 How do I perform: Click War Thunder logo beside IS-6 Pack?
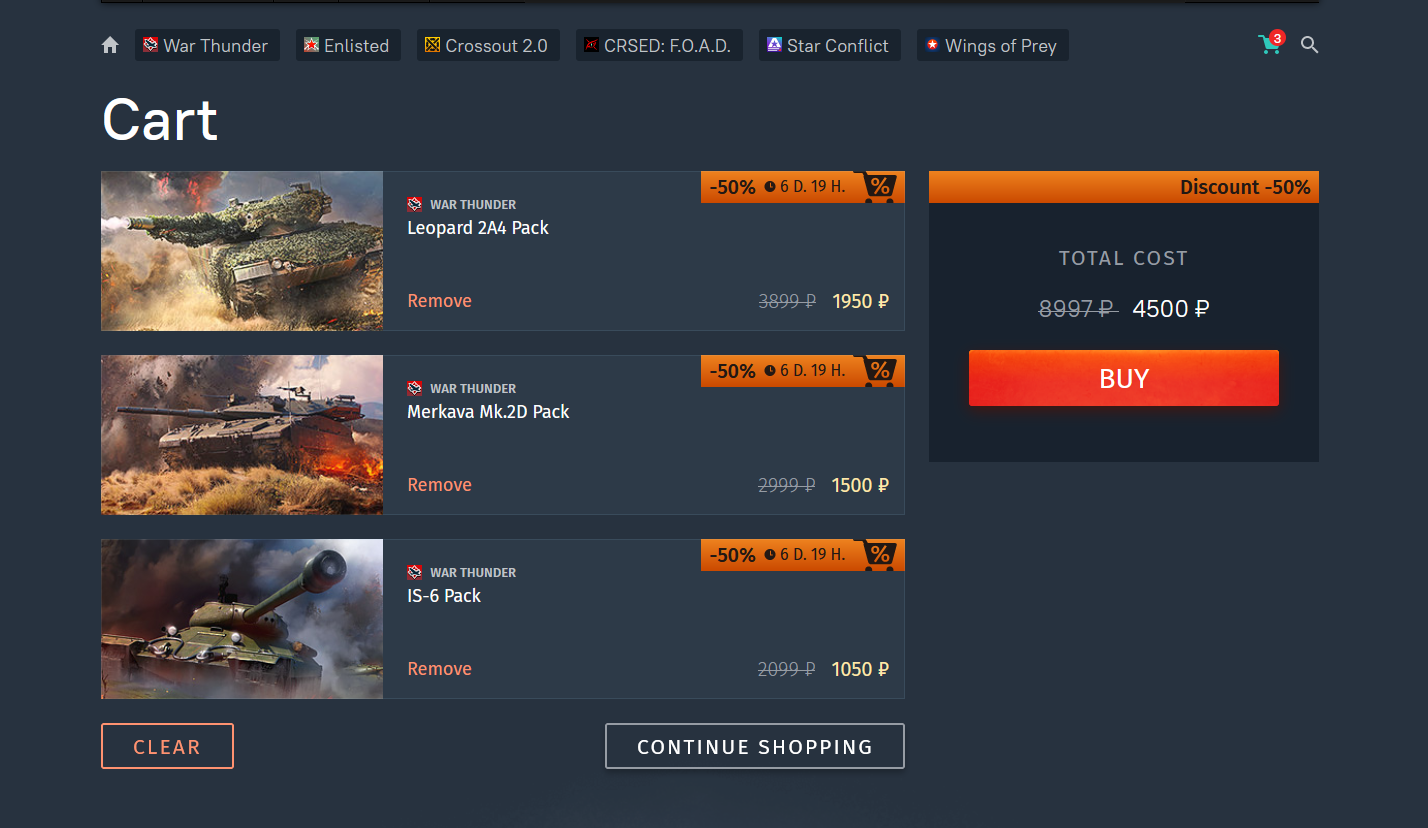click(x=415, y=573)
